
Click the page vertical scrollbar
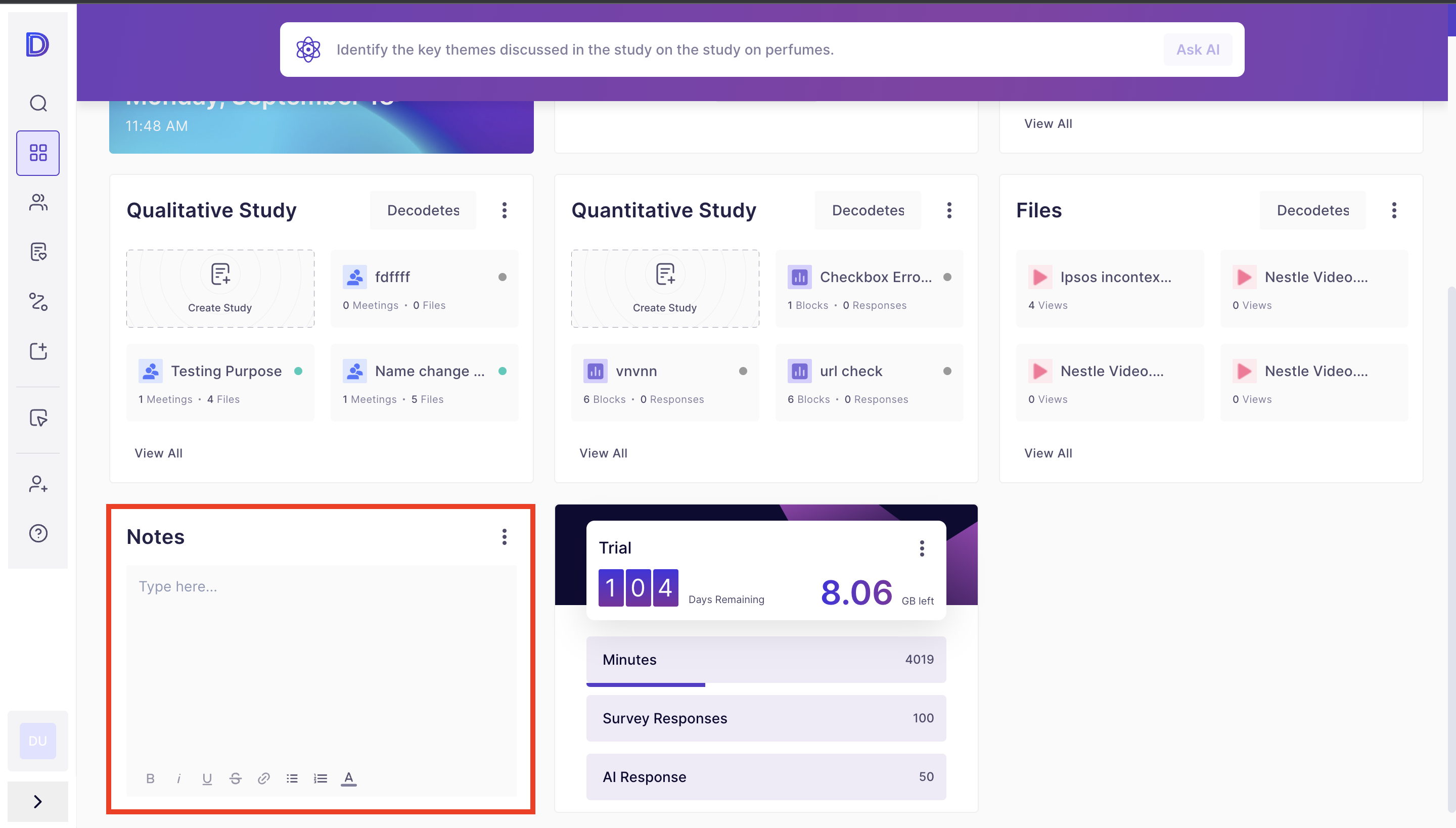(1451, 549)
